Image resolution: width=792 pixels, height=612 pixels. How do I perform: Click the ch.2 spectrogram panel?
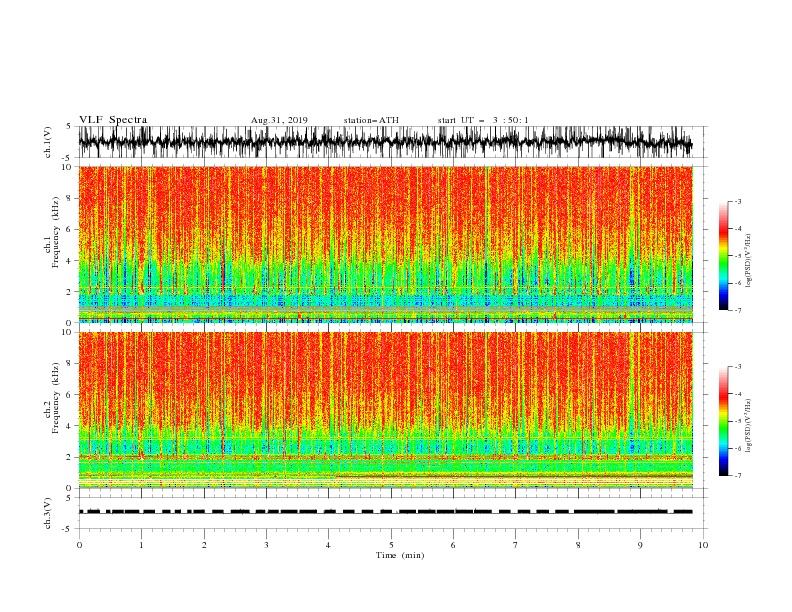coord(386,410)
